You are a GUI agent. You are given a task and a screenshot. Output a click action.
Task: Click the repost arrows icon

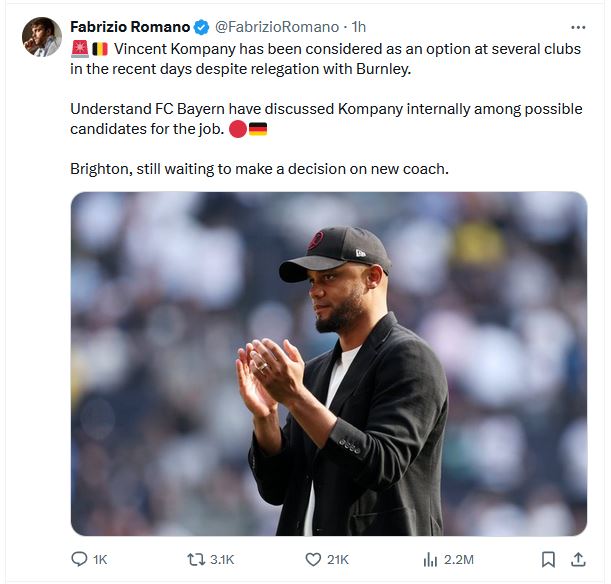tap(196, 560)
